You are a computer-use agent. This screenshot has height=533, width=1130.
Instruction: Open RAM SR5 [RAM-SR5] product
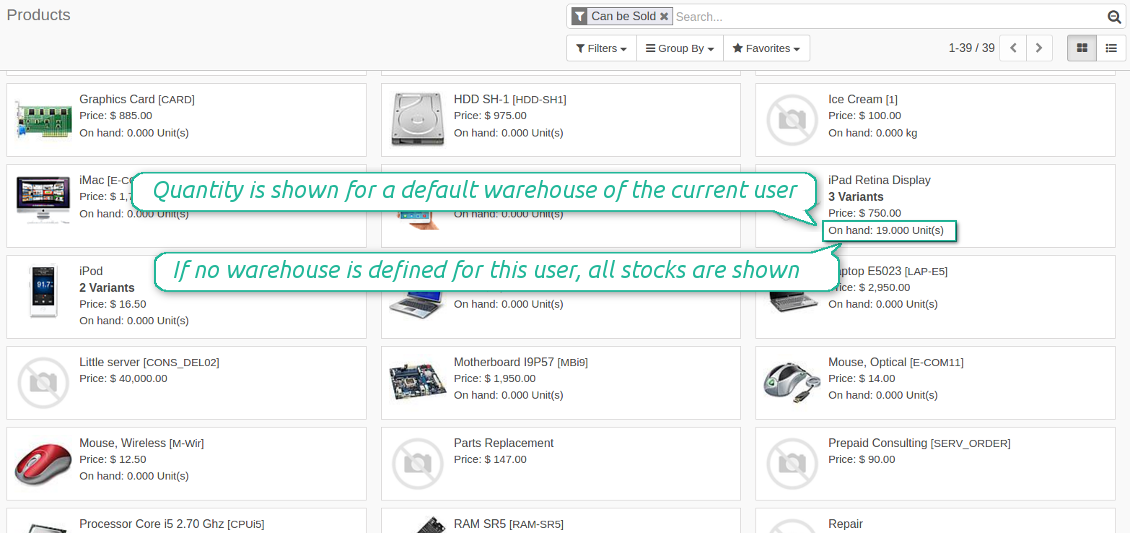click(x=509, y=524)
